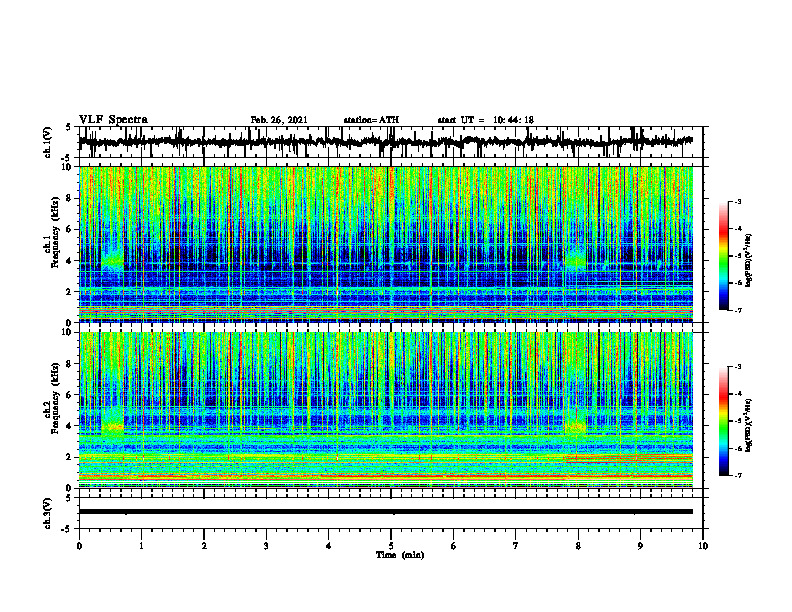Click the "-5" tick on ch.3(V) axis
Viewport: 792px width, 612px height.
[67, 529]
